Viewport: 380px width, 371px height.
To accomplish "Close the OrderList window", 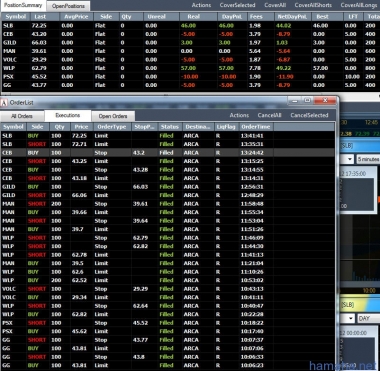I will tap(325, 100).
